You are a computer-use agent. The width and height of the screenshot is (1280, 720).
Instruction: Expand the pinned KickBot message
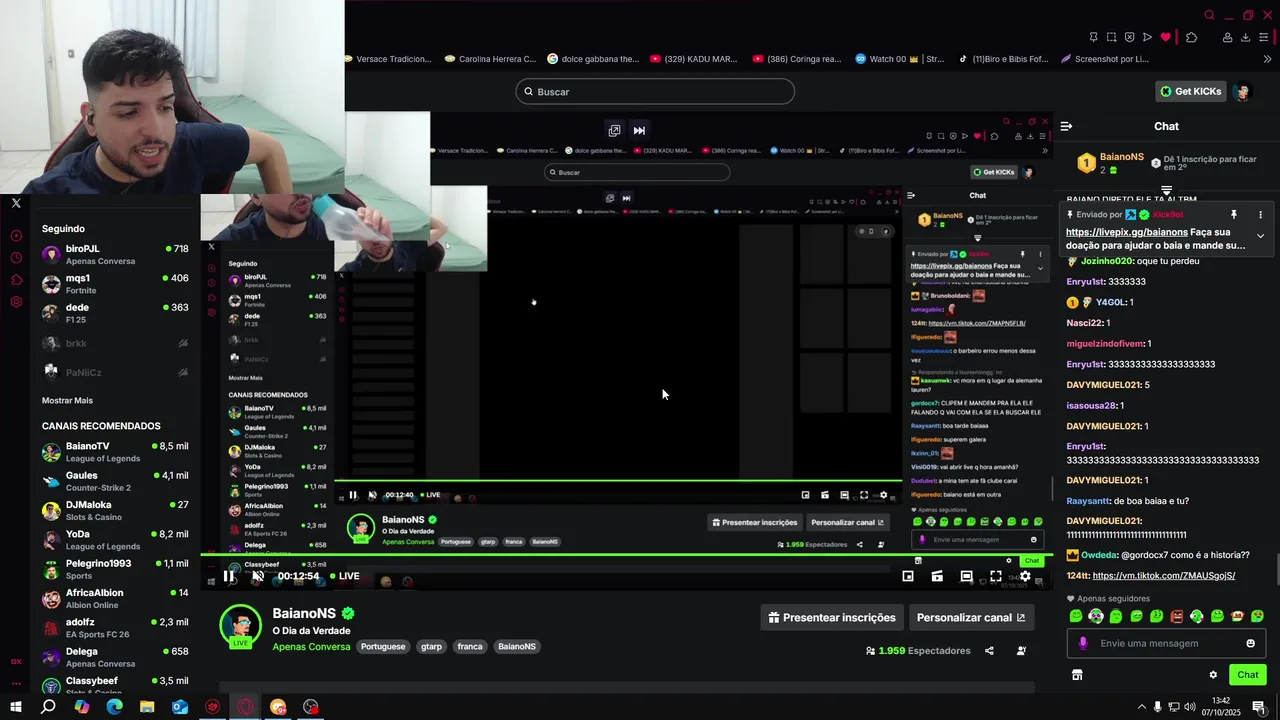(1260, 236)
